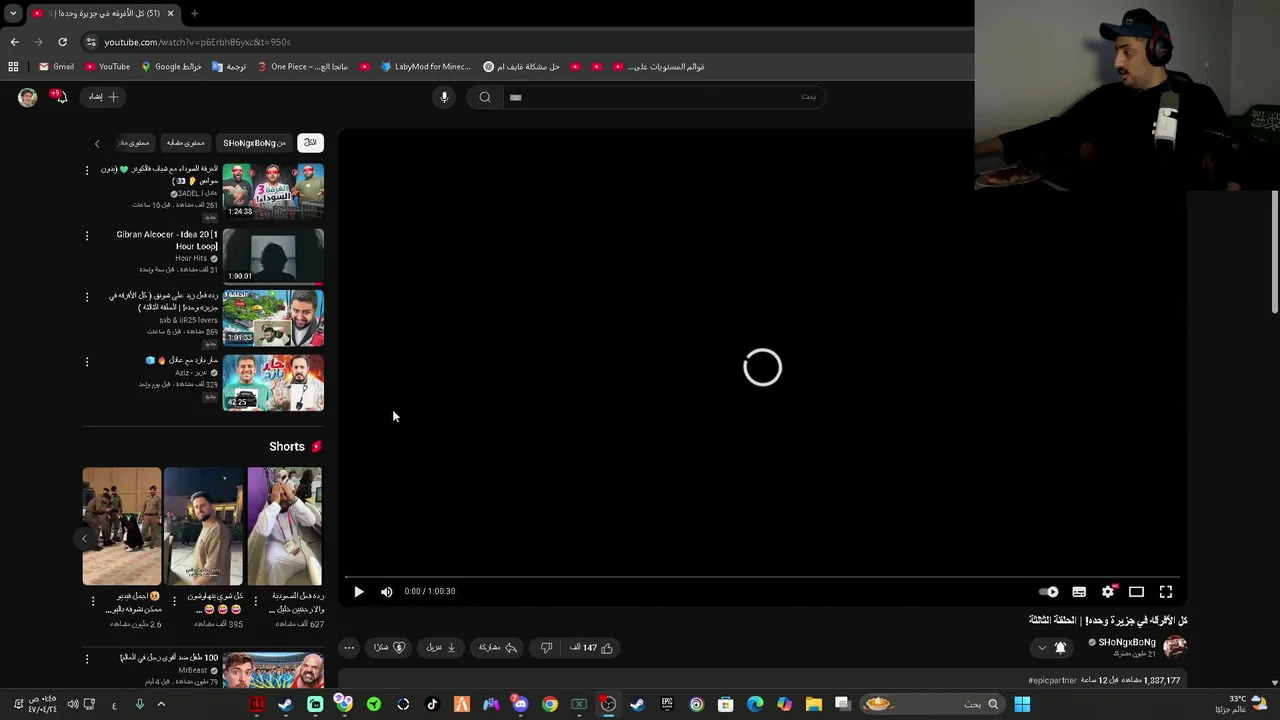Click the search magnifier button

485,97
